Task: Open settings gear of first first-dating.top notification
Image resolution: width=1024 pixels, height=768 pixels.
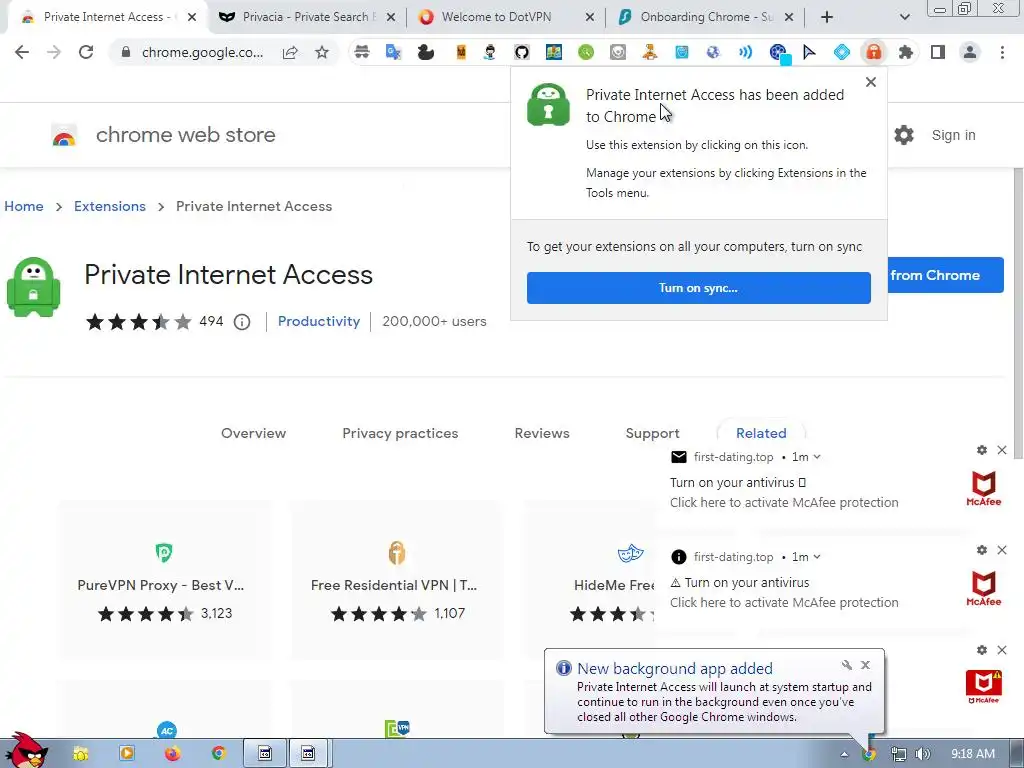Action: click(982, 450)
